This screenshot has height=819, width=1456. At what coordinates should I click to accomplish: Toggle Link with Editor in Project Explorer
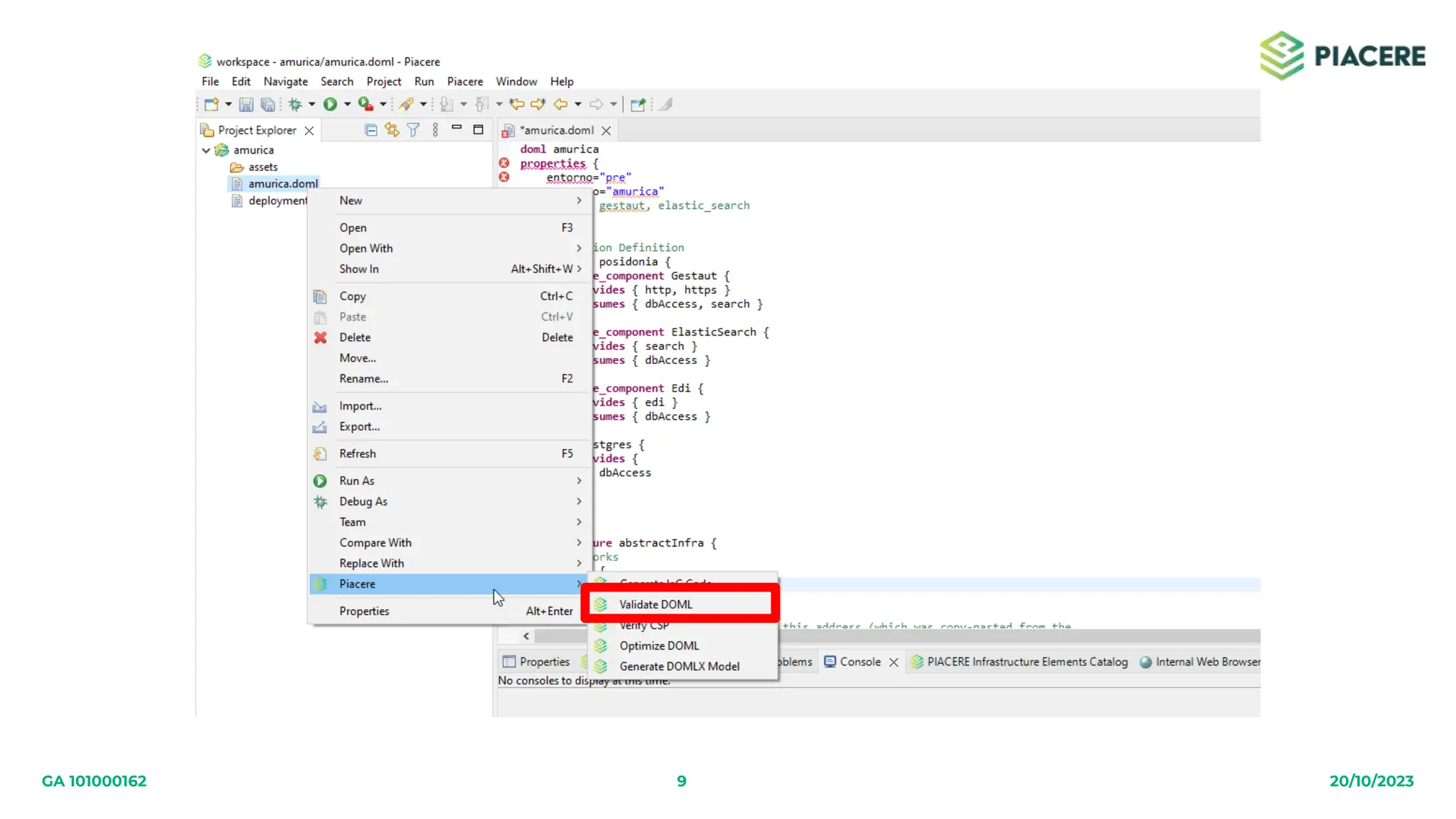point(392,130)
